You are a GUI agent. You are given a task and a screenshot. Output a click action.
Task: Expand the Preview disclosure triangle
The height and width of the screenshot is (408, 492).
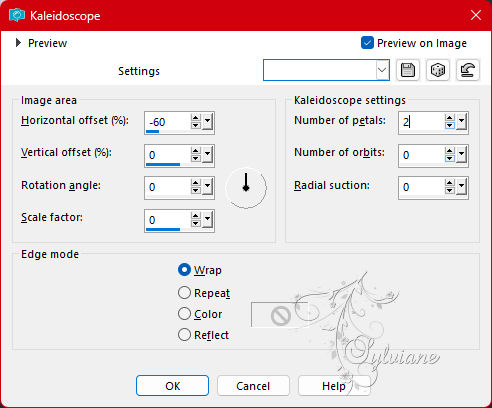coord(18,43)
